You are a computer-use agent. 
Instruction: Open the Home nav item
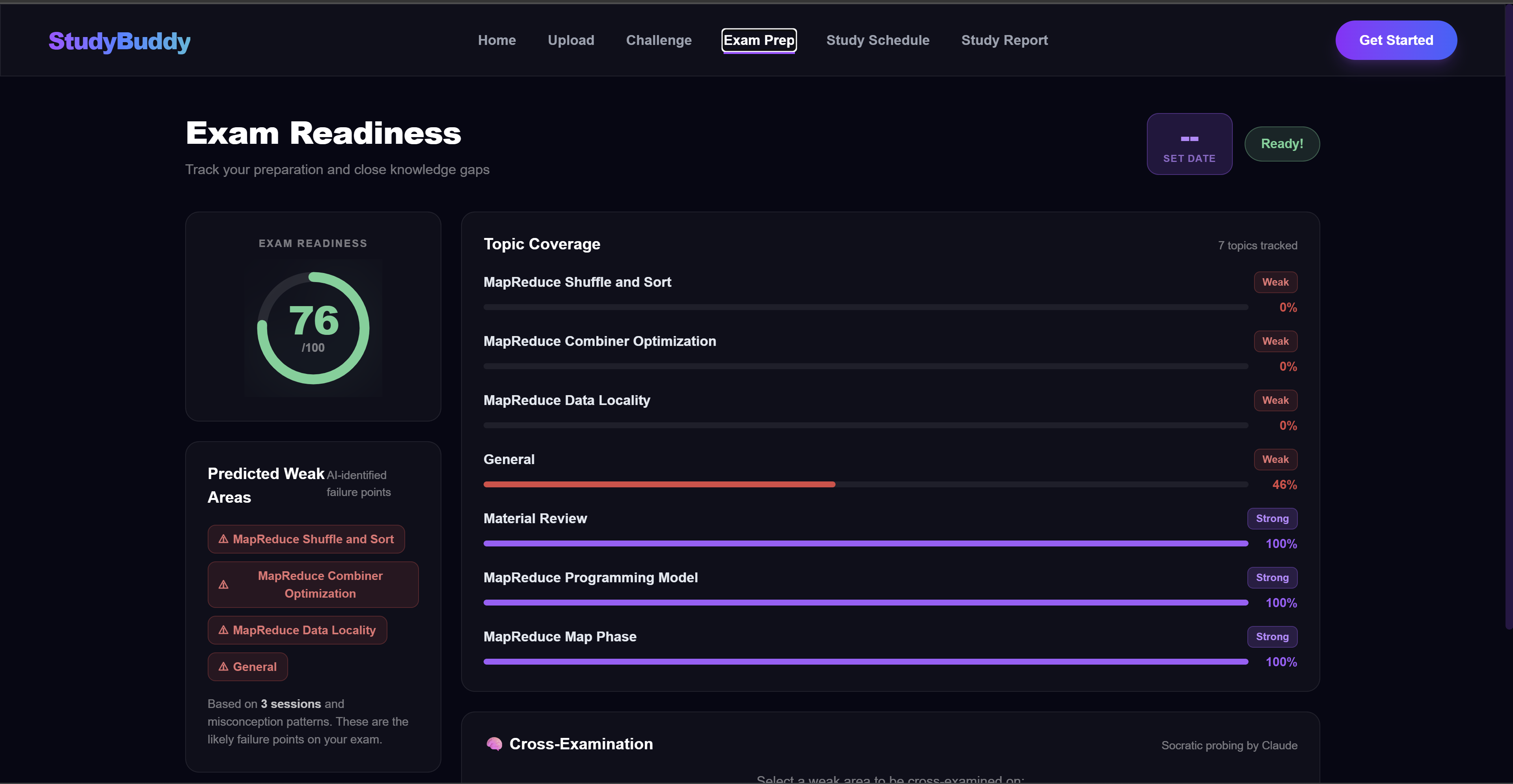point(496,41)
